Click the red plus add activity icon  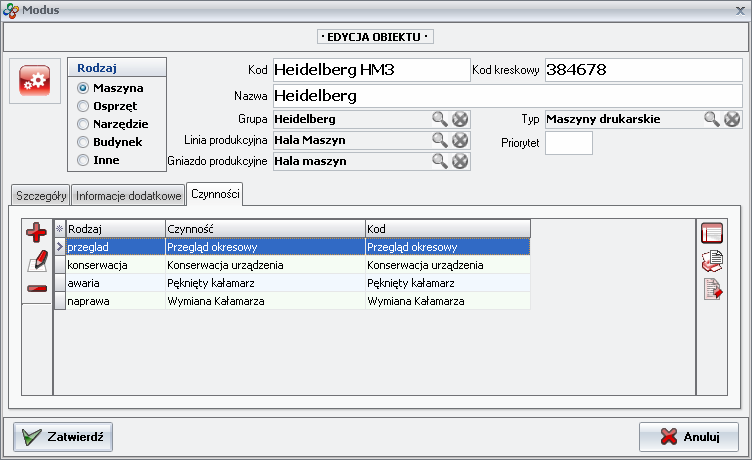[37, 234]
